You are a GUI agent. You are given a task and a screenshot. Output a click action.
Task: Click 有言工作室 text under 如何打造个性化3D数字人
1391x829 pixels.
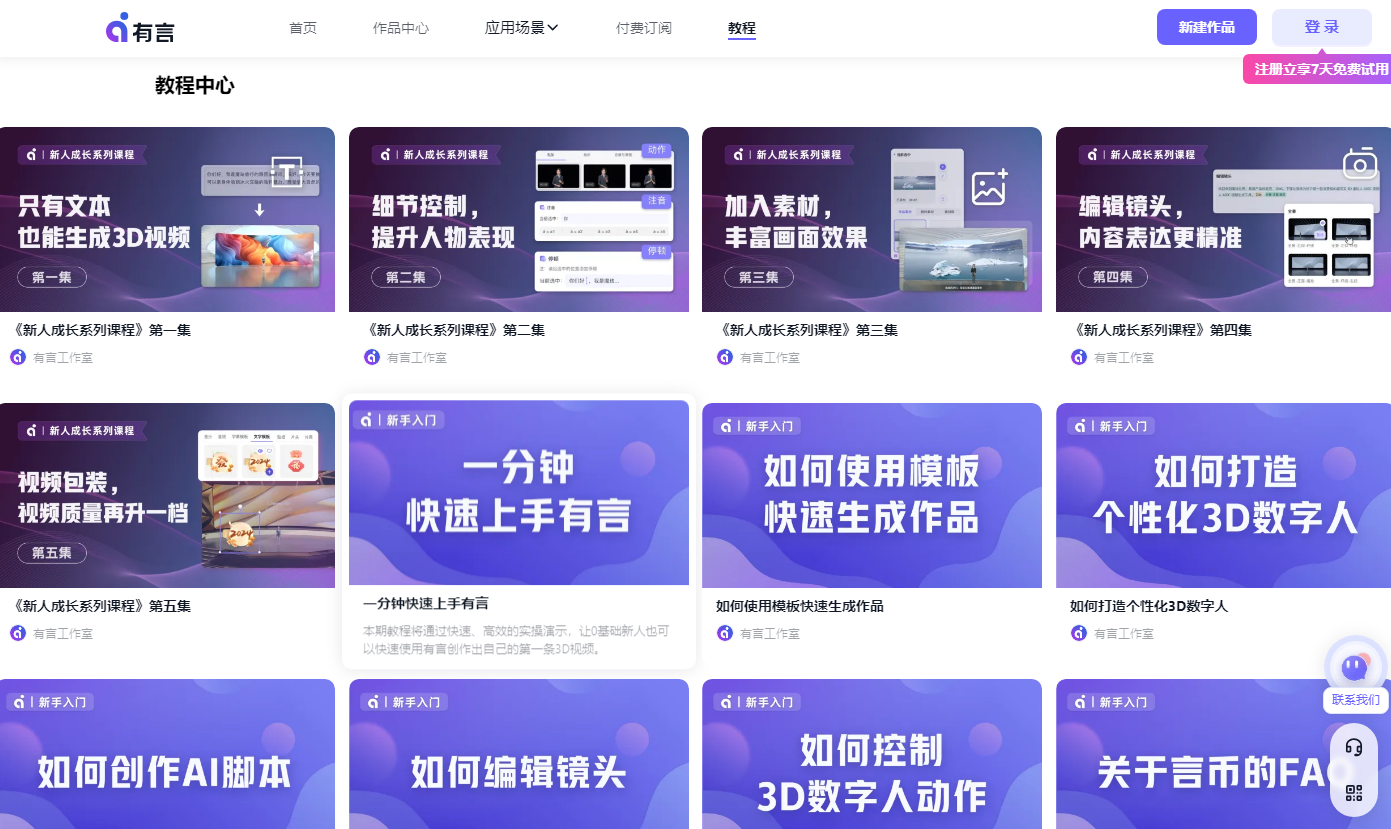pos(1124,633)
